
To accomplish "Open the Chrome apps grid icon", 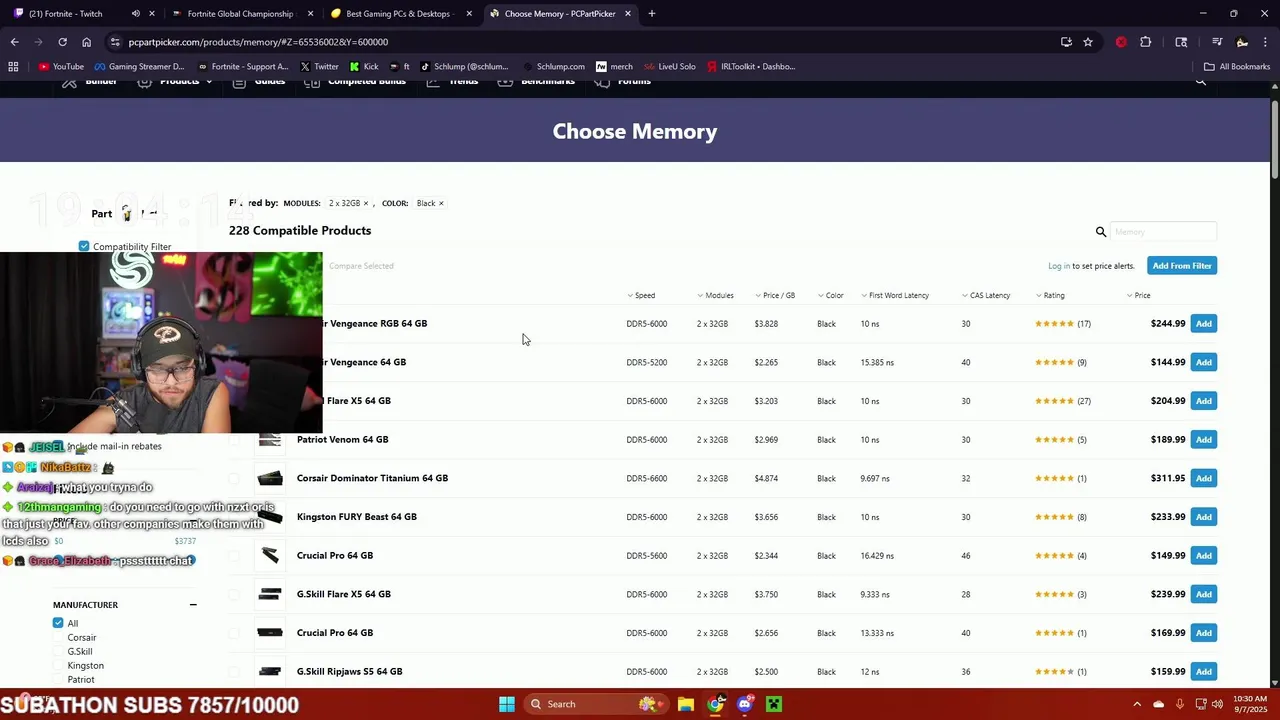I will [x=13, y=67].
